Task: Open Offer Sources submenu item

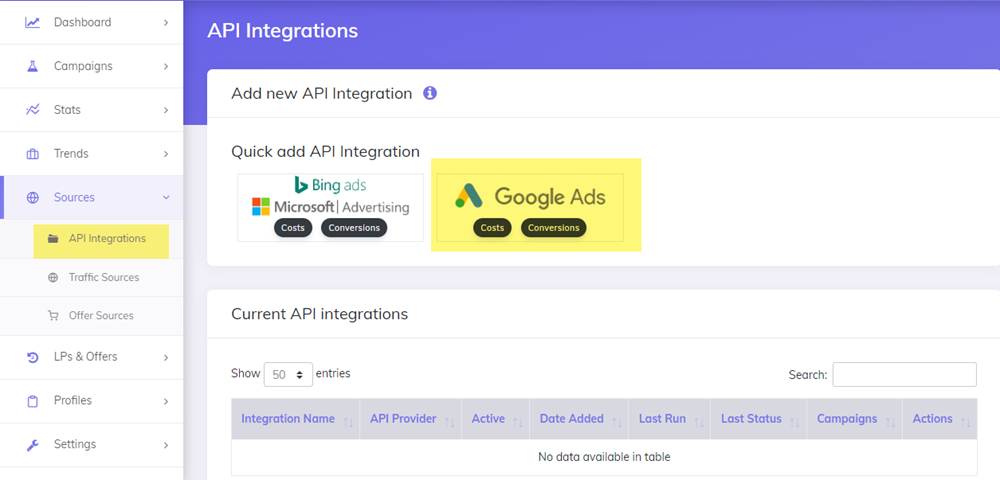Action: [x=92, y=316]
